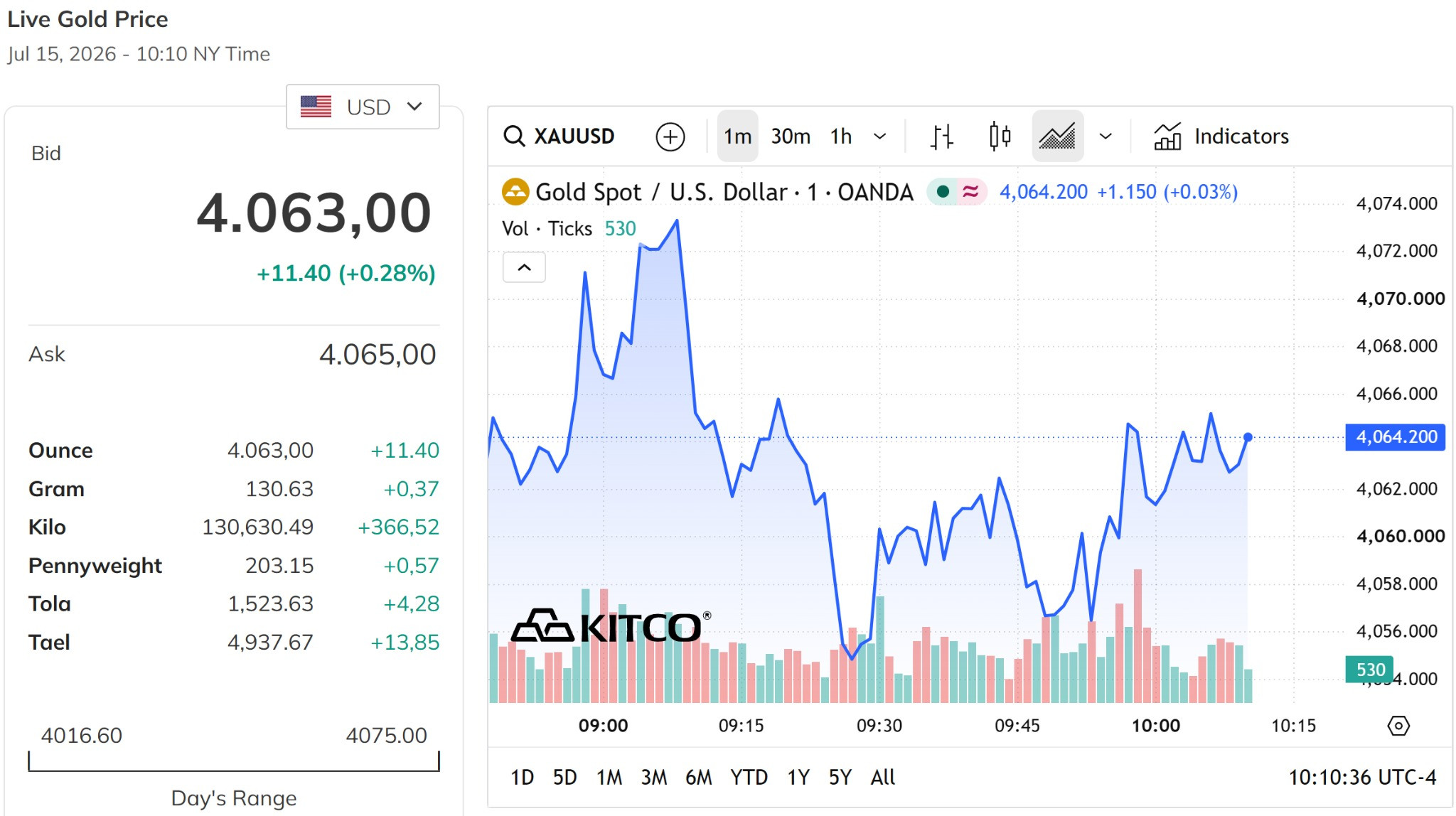The width and height of the screenshot is (1456, 816).
Task: Click the XAUUSD symbol search magnifier icon
Action: tap(513, 136)
